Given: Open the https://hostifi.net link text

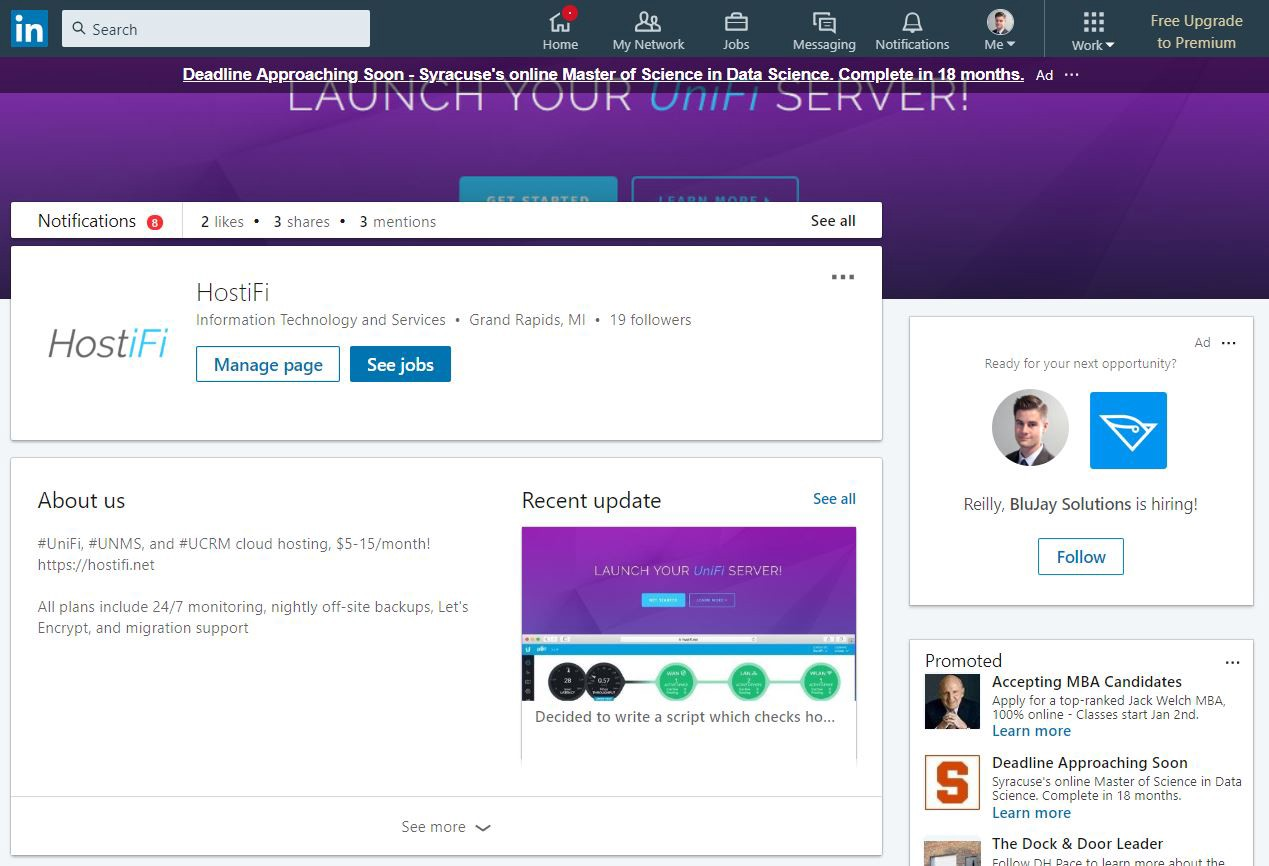Looking at the screenshot, I should (96, 565).
